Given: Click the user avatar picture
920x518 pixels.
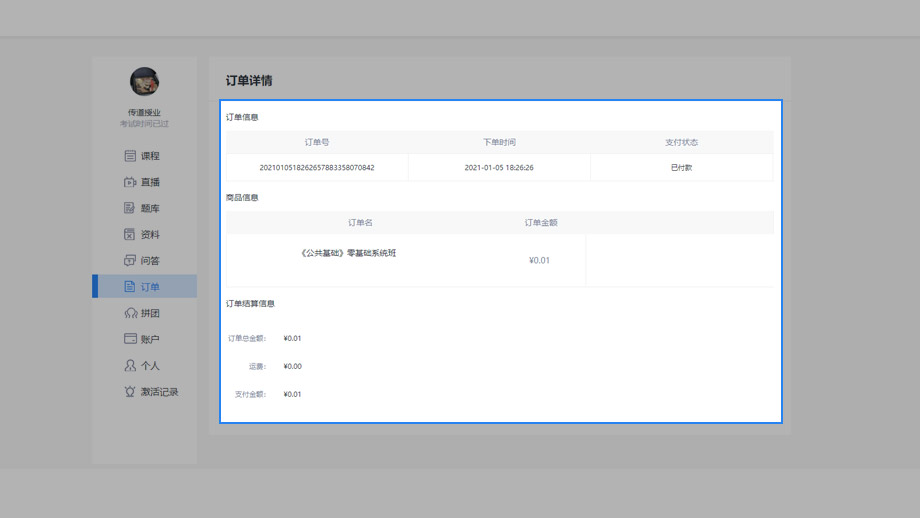Looking at the screenshot, I should click(144, 82).
